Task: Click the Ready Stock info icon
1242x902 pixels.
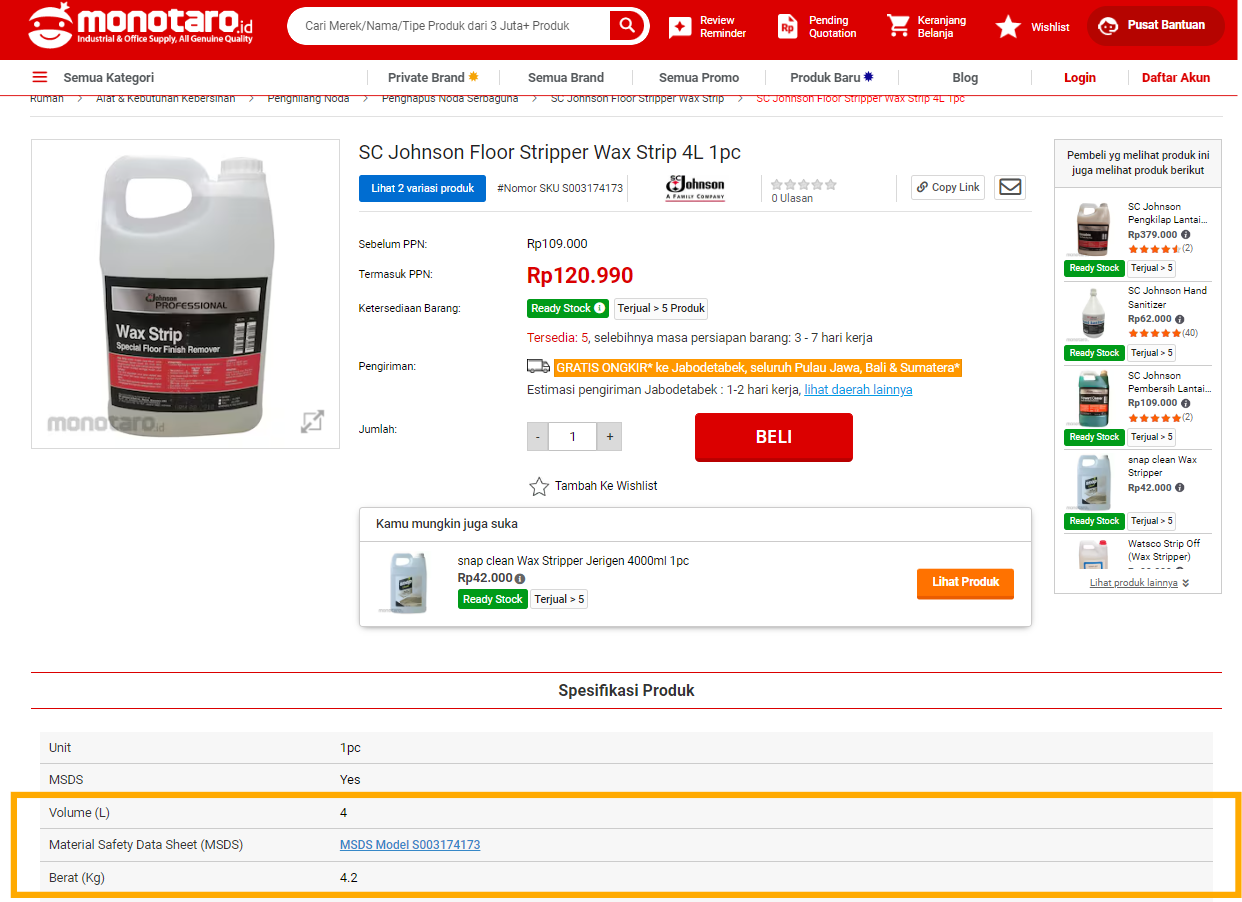Action: pos(599,308)
